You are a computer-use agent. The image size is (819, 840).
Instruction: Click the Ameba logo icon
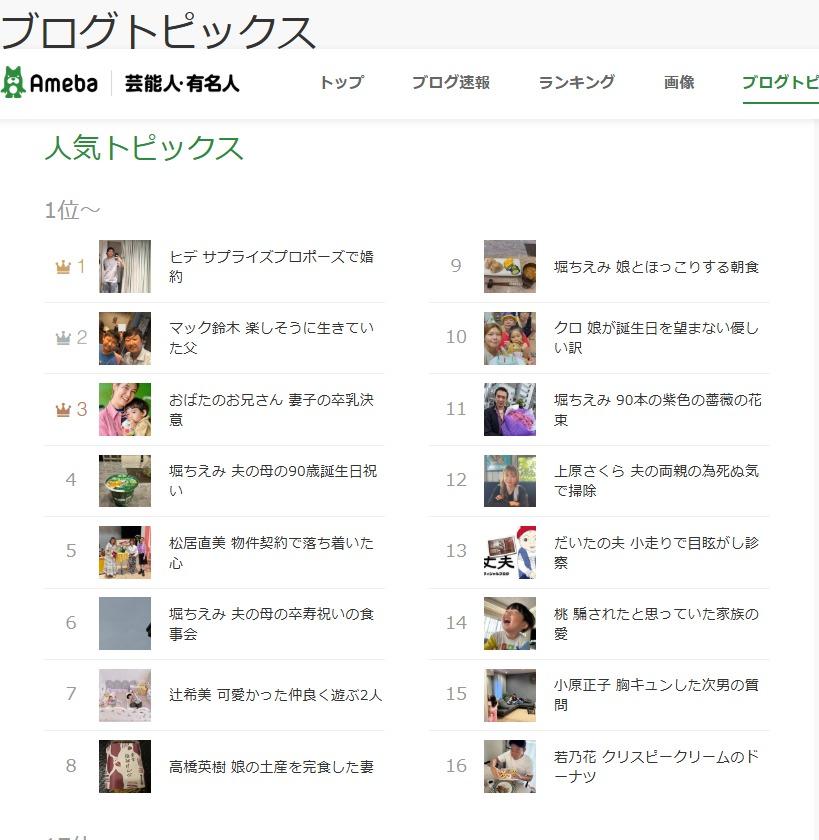(14, 83)
